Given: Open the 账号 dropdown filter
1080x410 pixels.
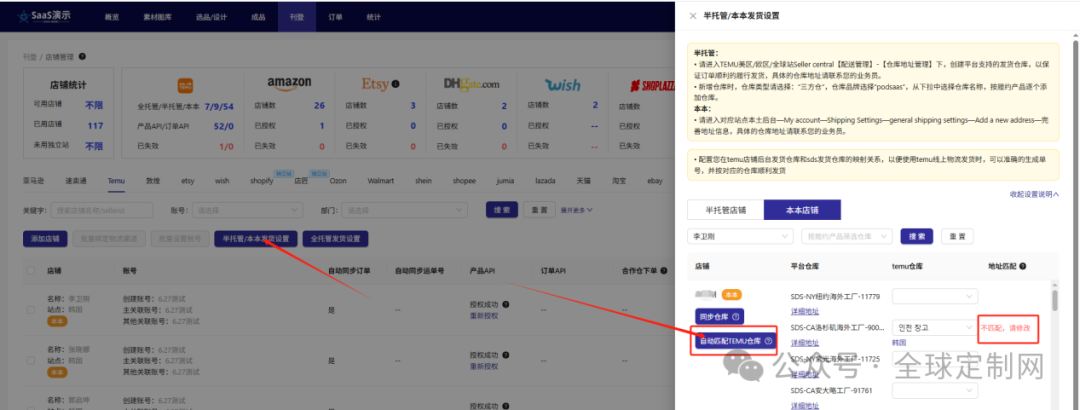Looking at the screenshot, I should click(247, 209).
